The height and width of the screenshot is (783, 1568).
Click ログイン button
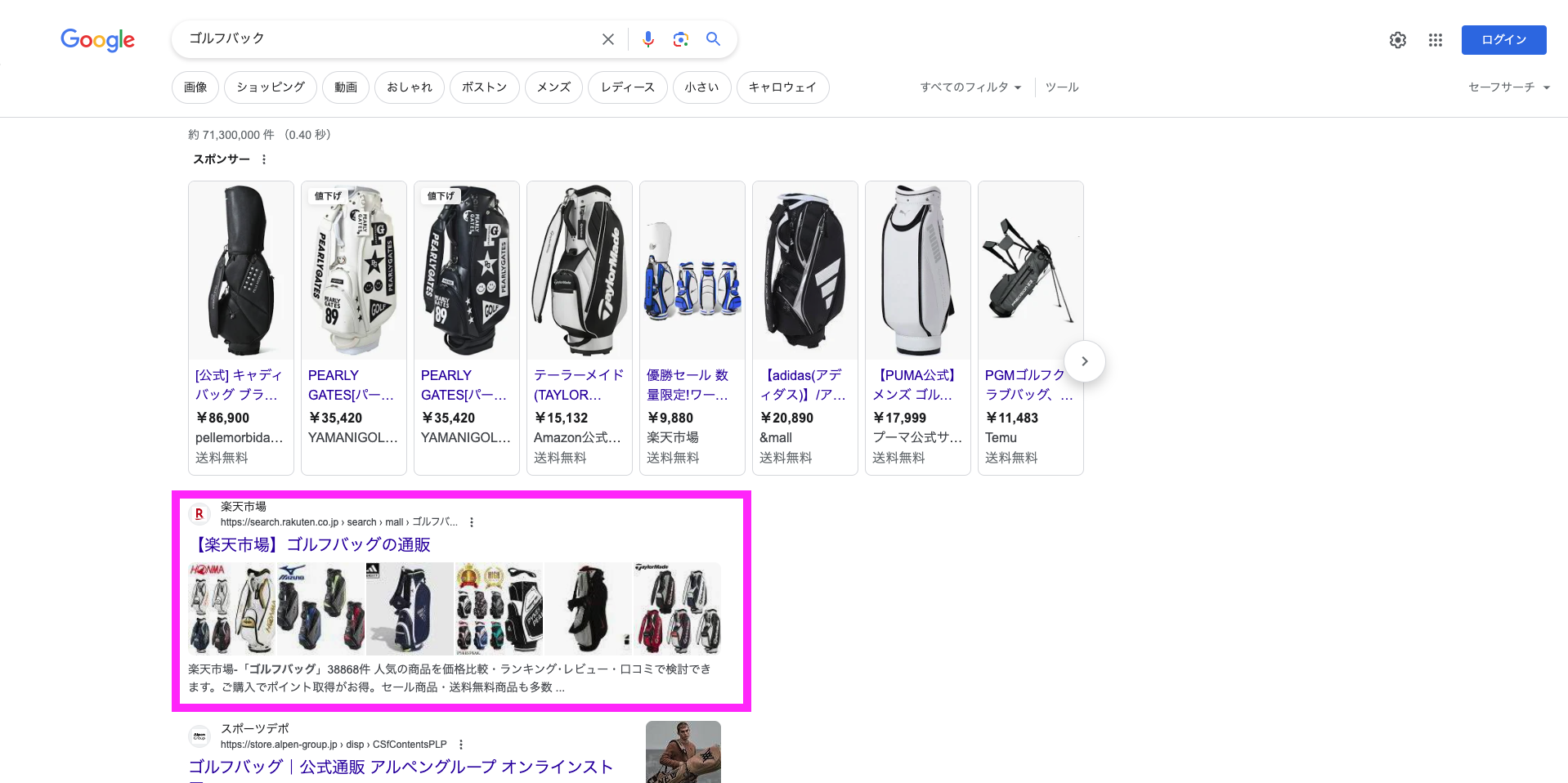tap(1503, 40)
